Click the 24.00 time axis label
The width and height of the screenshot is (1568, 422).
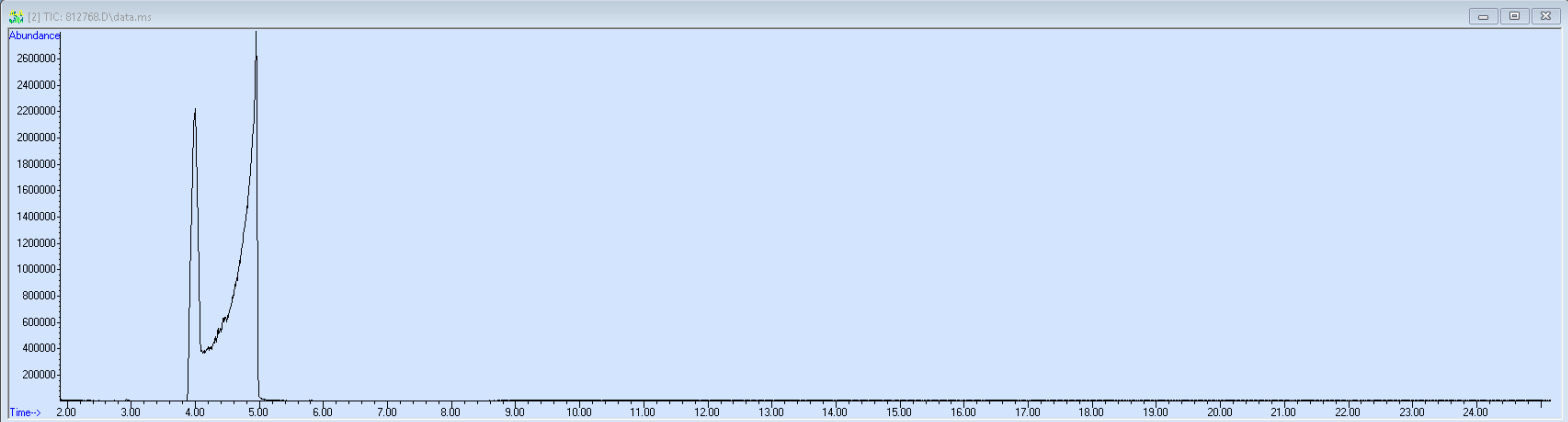pyautogui.click(x=1475, y=412)
